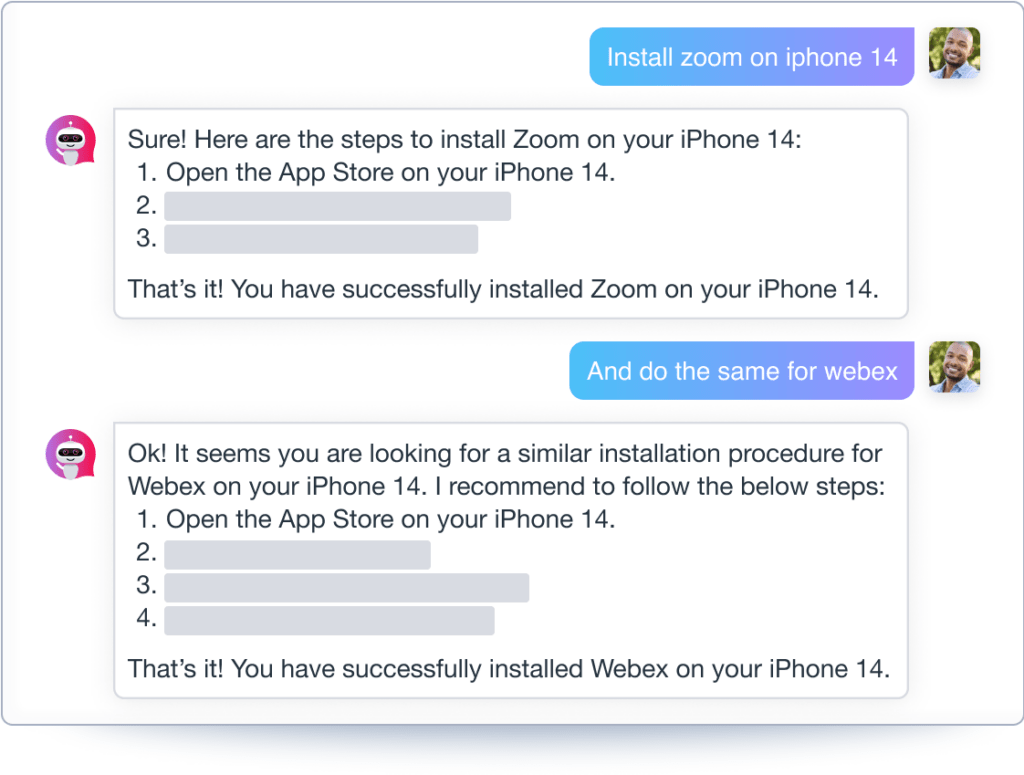
Task: Click the step 4 placeholder in the Webex reply
Action: [x=329, y=620]
